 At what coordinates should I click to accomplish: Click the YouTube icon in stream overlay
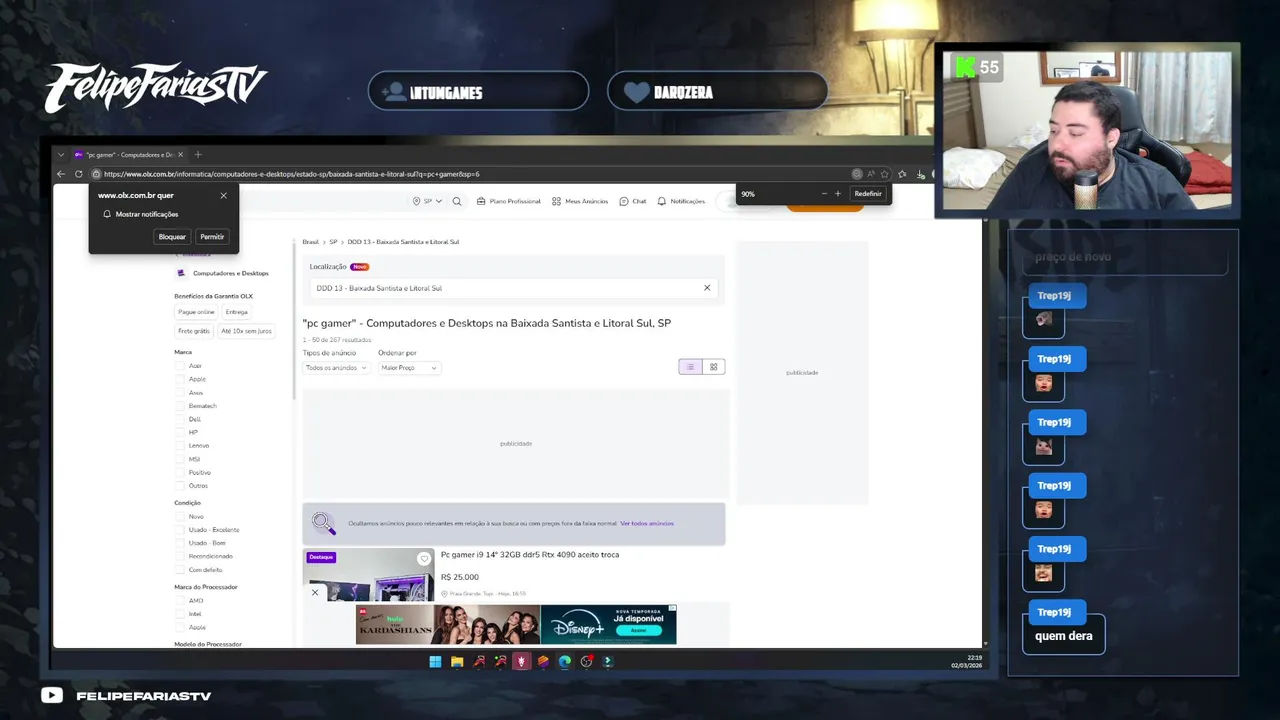[x=52, y=695]
